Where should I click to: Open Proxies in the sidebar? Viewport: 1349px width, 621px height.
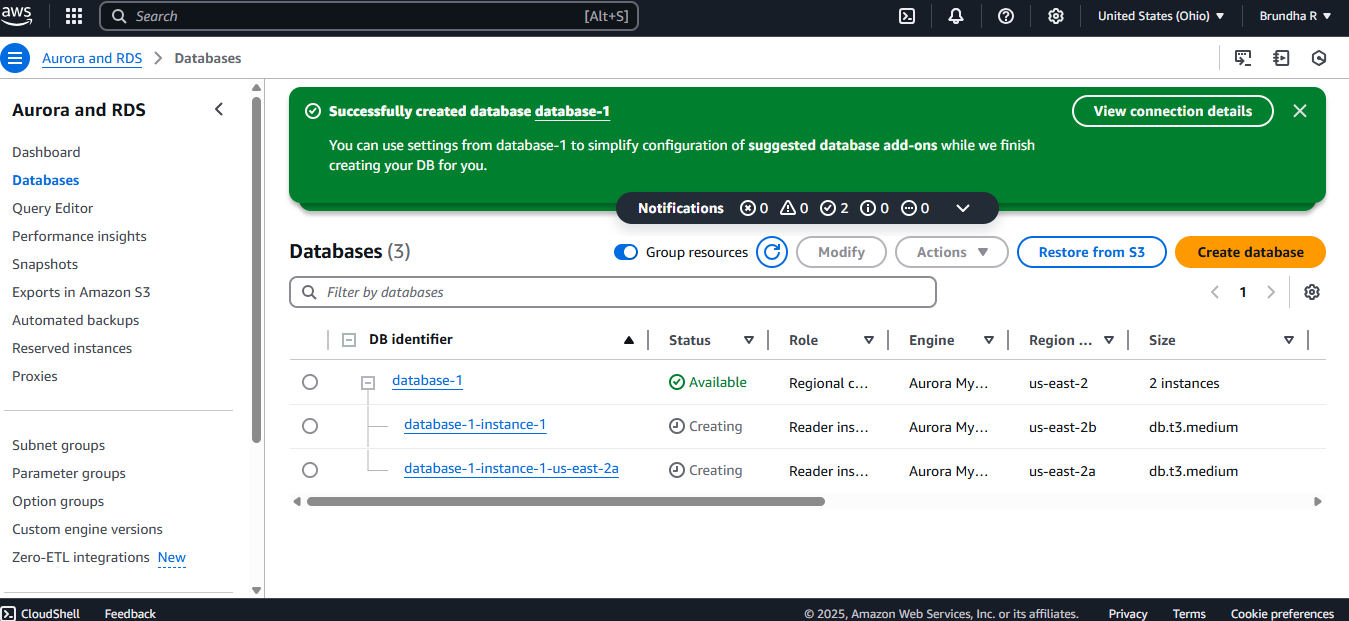(x=35, y=376)
